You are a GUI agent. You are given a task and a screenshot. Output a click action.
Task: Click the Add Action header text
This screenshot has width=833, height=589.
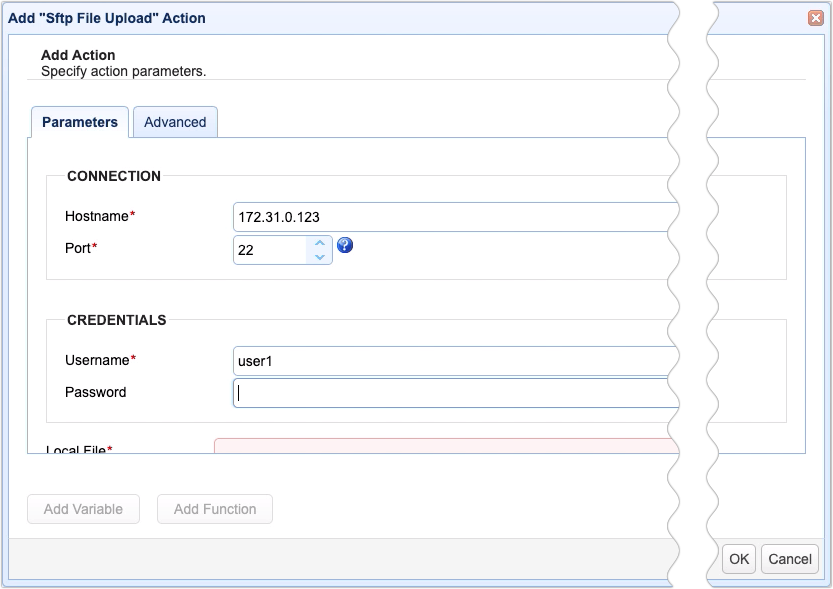coord(78,55)
